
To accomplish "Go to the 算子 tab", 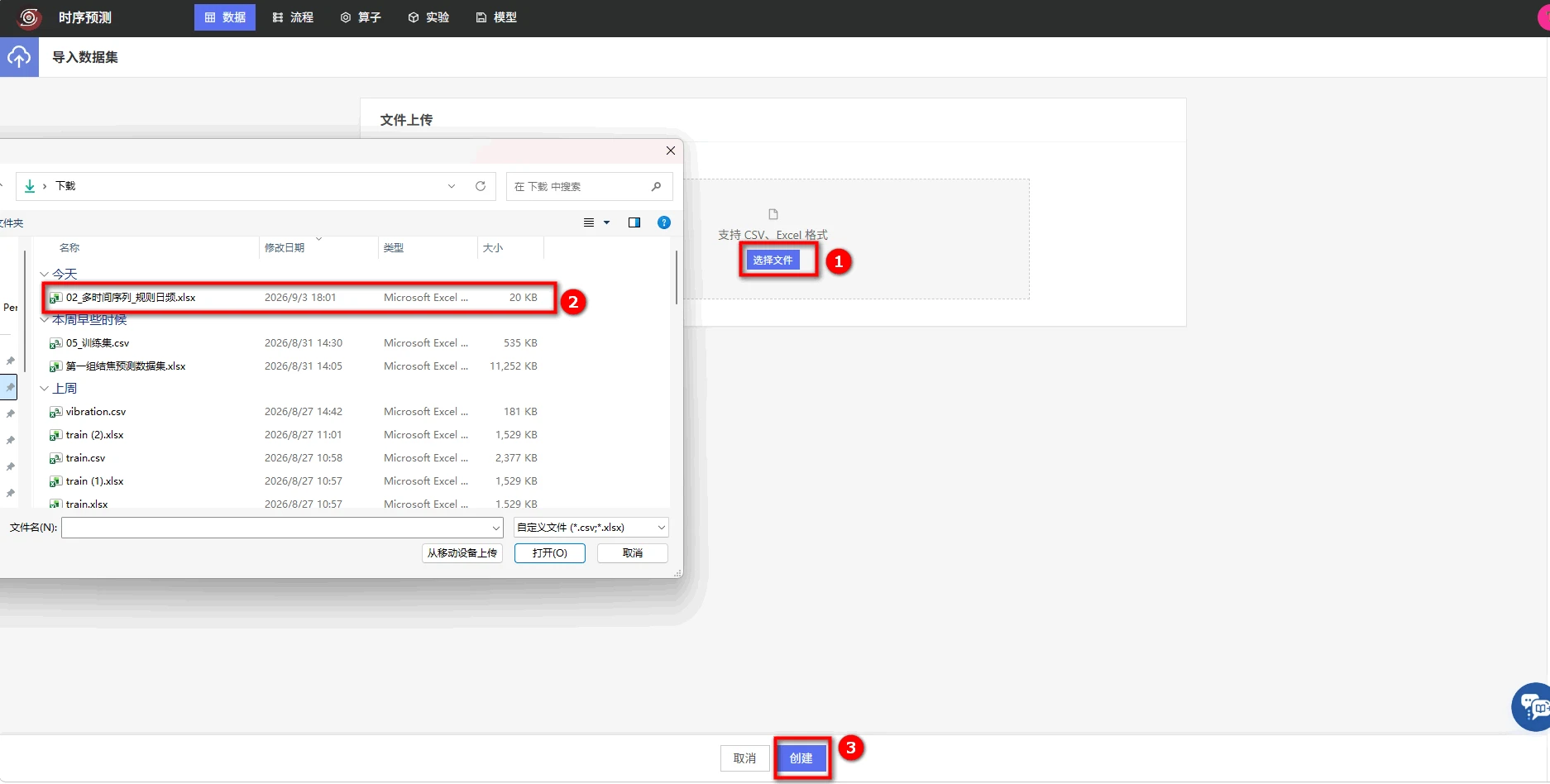I will [361, 17].
